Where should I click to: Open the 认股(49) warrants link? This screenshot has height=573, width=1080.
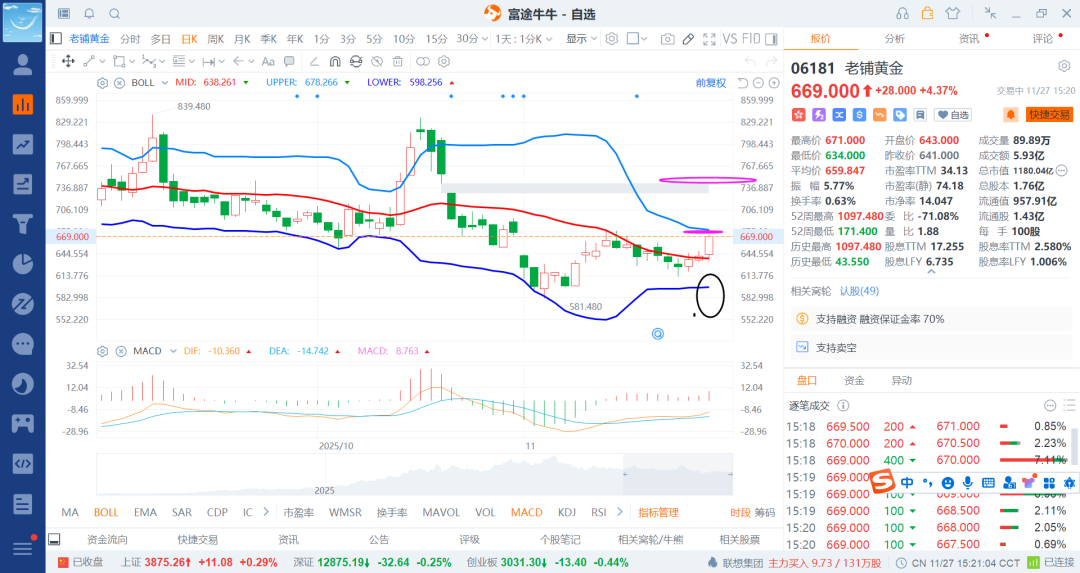[x=859, y=291]
